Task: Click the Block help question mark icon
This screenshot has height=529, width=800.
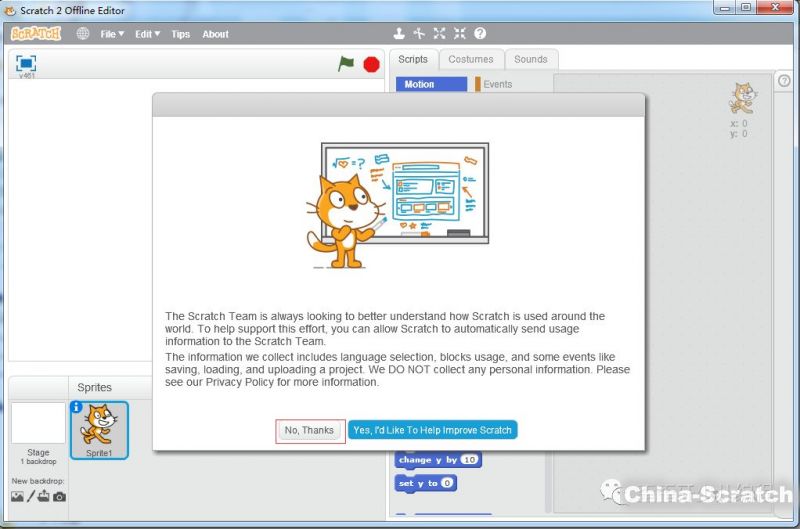Action: [480, 34]
